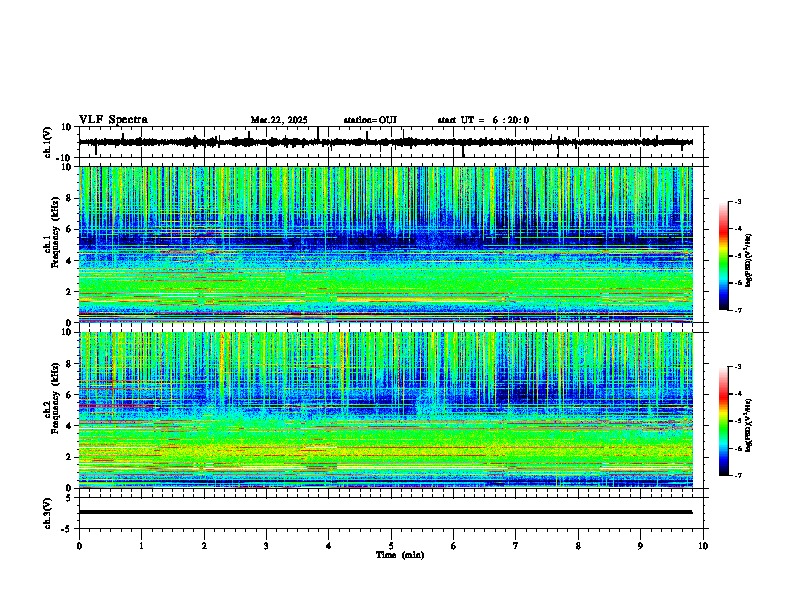This screenshot has height=612, width=792.
Task: Click time axis tick label "0"
Action: [79, 546]
